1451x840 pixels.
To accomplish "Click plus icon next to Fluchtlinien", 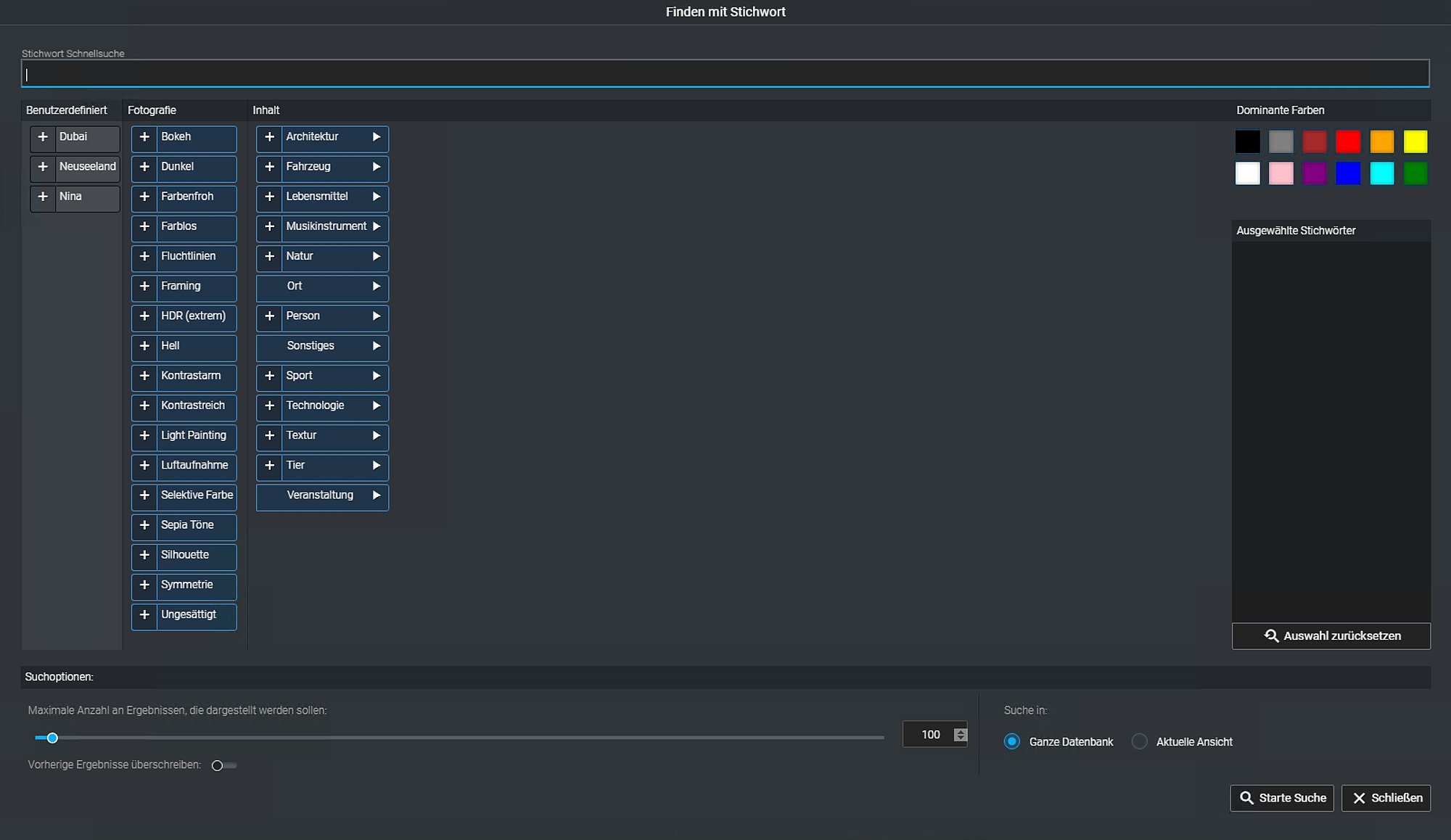I will (x=144, y=256).
